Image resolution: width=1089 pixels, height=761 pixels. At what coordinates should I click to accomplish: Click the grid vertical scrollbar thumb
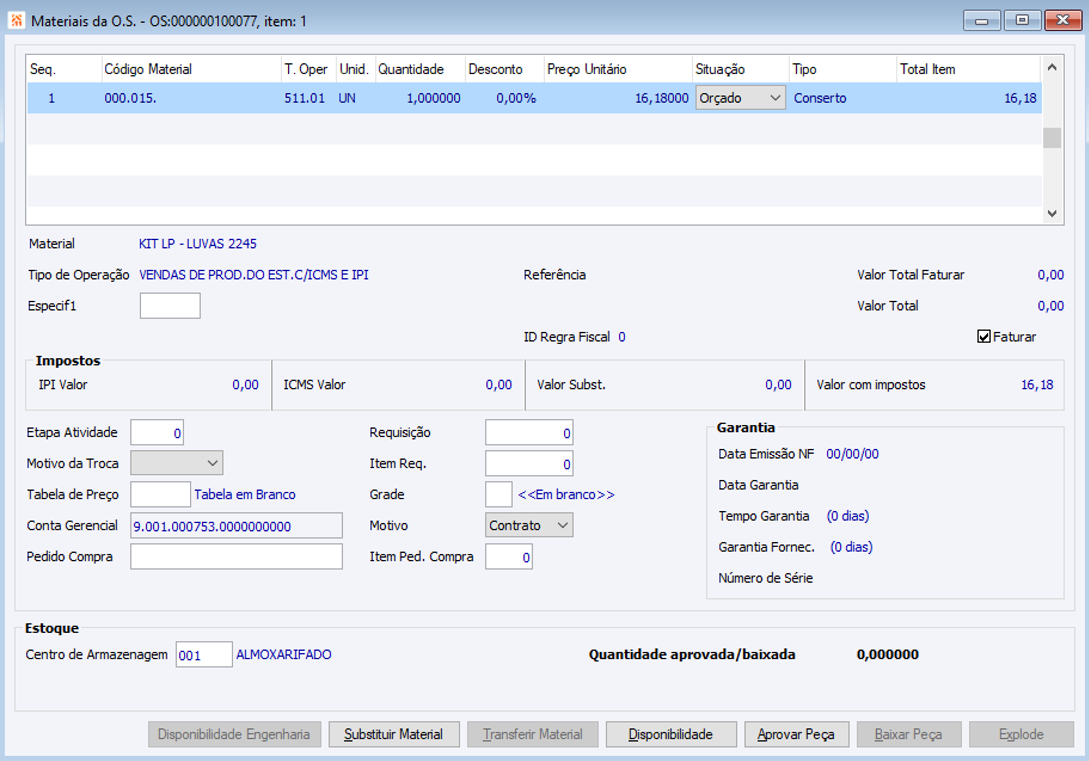click(1051, 138)
